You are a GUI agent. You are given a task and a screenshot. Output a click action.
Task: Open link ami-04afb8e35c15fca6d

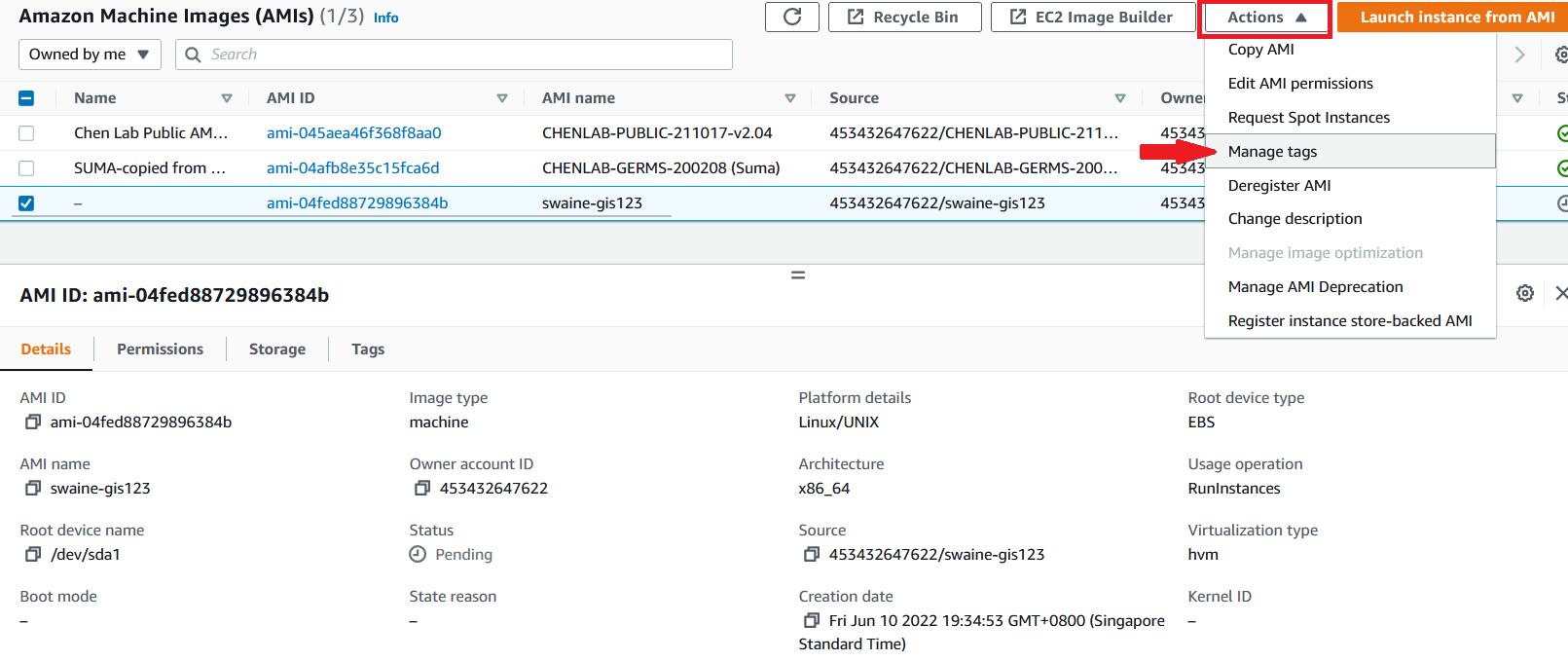(353, 167)
